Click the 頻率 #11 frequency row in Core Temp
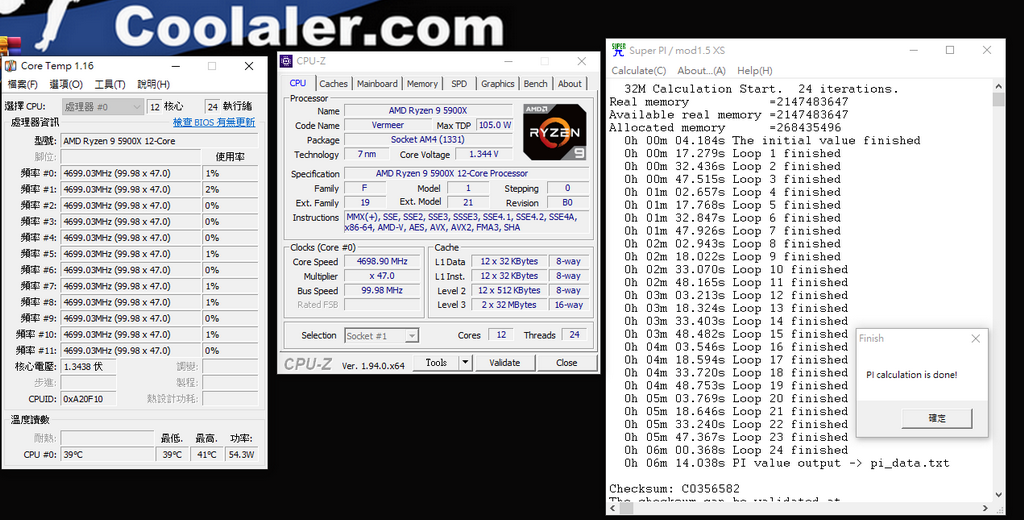The width and height of the screenshot is (1024, 520). coord(131,350)
